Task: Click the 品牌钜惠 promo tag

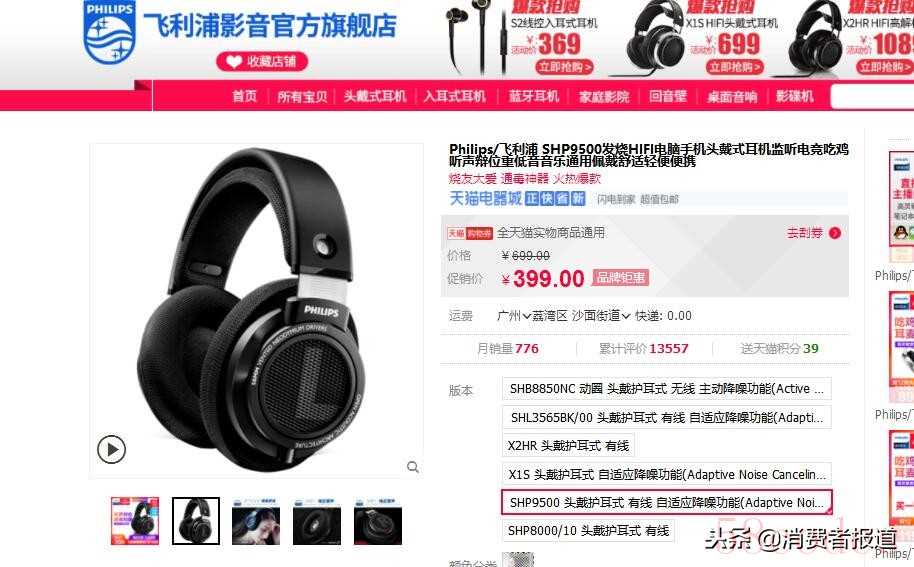Action: (621, 278)
